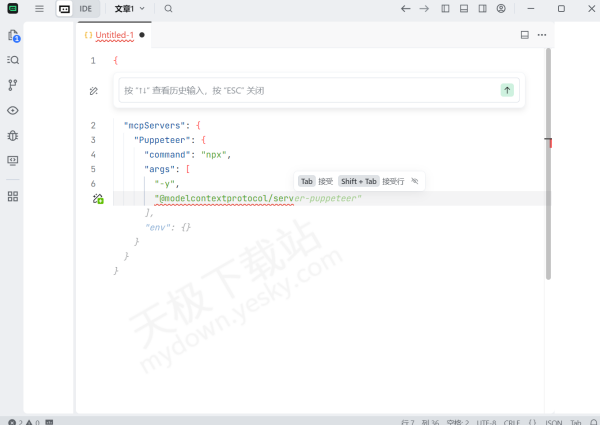Viewport: 600px width, 425px height.
Task: Open the Search panel in activity bar
Action: coord(13,60)
